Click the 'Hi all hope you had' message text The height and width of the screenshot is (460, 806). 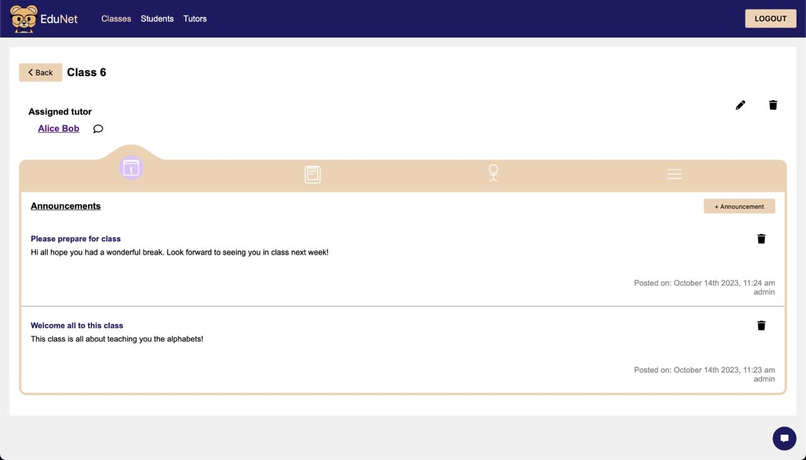pos(179,252)
